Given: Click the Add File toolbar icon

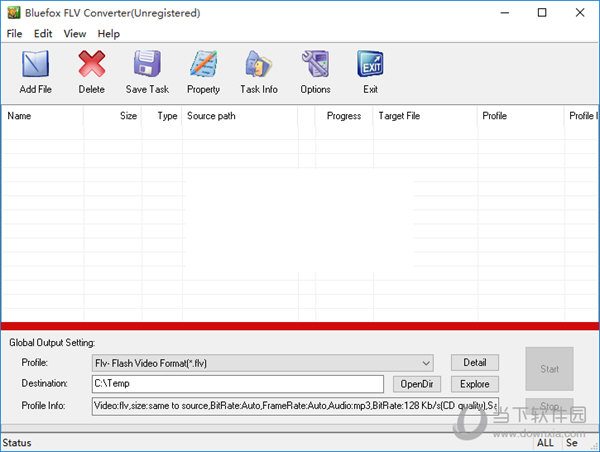Looking at the screenshot, I should tap(35, 64).
